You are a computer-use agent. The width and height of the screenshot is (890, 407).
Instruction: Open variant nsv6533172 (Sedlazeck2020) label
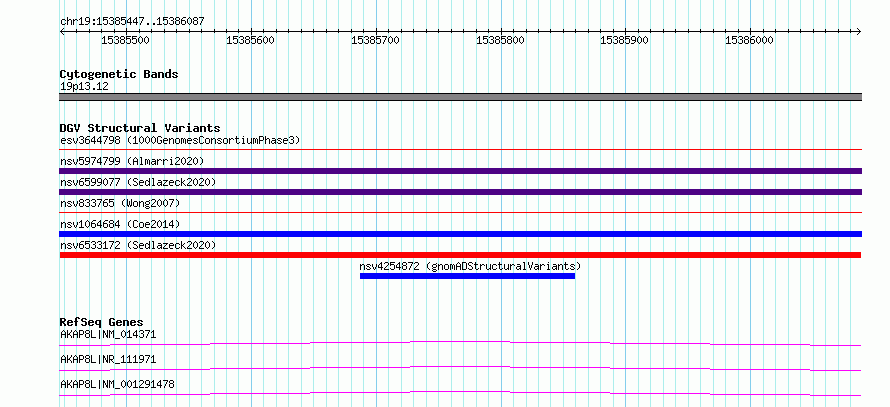click(x=138, y=245)
